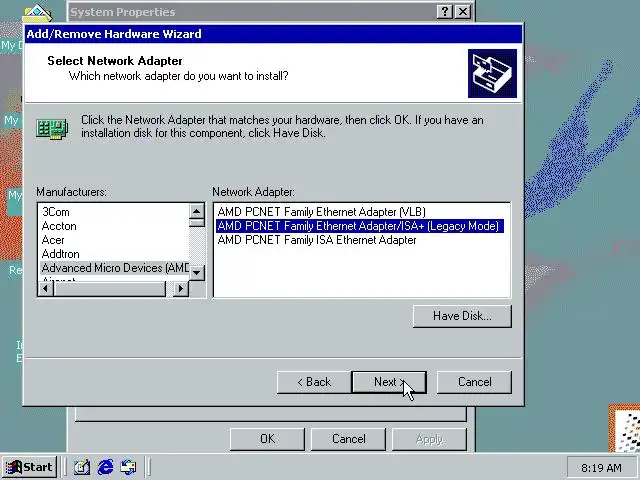Choose AMD PCNET Ethernet Adapter/ISA+ (Legacy Mode)
The height and width of the screenshot is (480, 640).
pos(360,226)
